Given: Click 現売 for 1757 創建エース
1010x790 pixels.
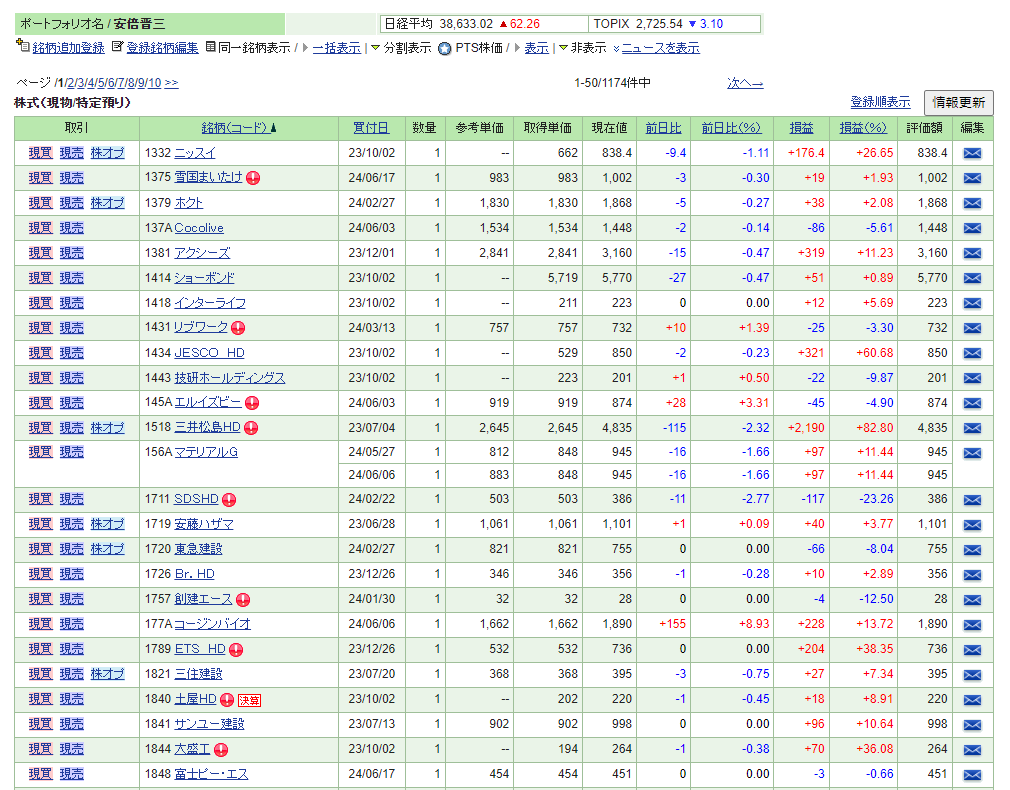Looking at the screenshot, I should point(71,599).
